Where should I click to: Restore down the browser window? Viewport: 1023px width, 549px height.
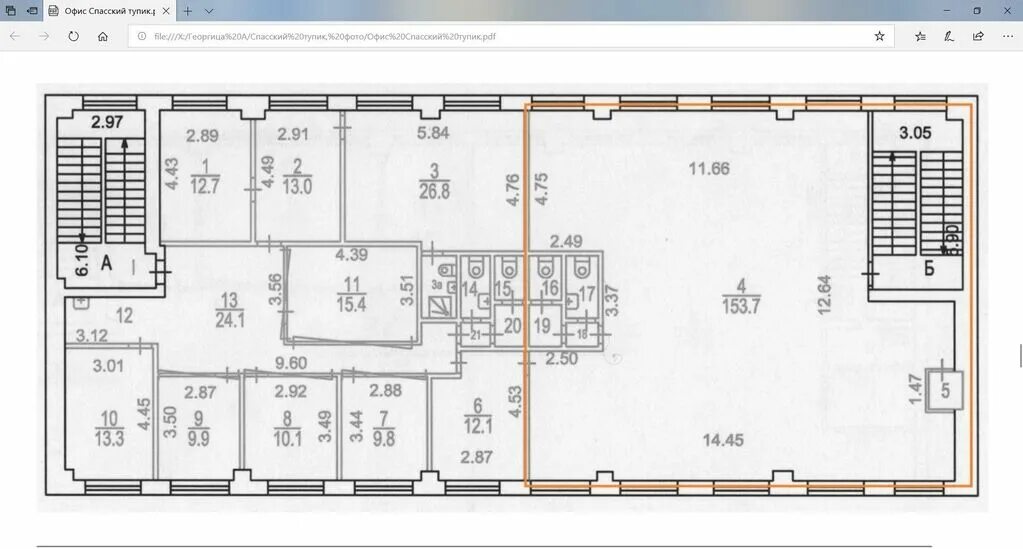click(x=977, y=11)
